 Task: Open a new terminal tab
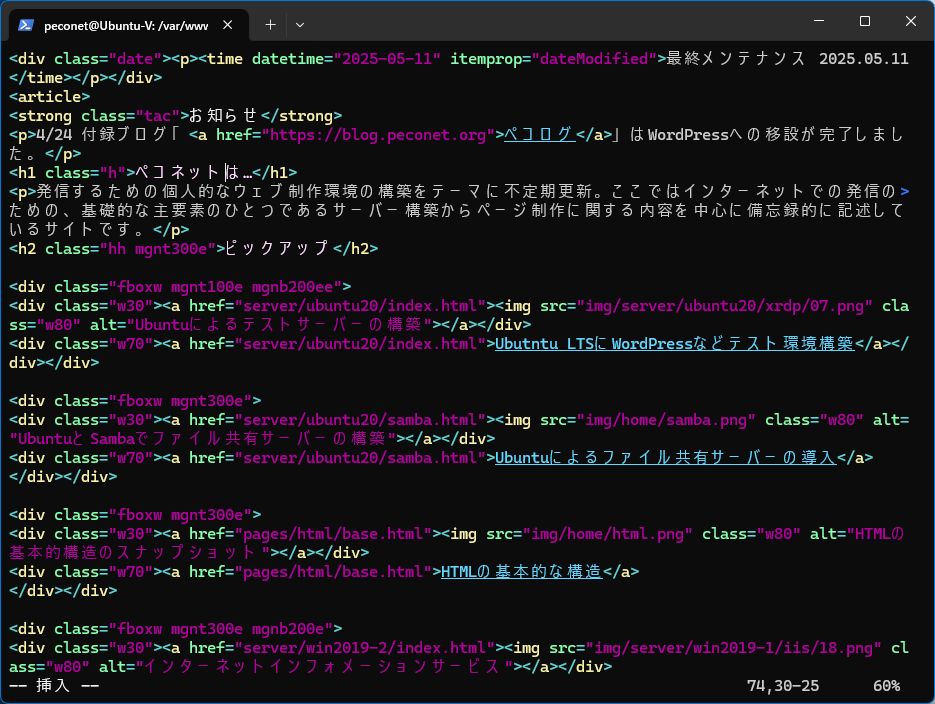pos(270,25)
